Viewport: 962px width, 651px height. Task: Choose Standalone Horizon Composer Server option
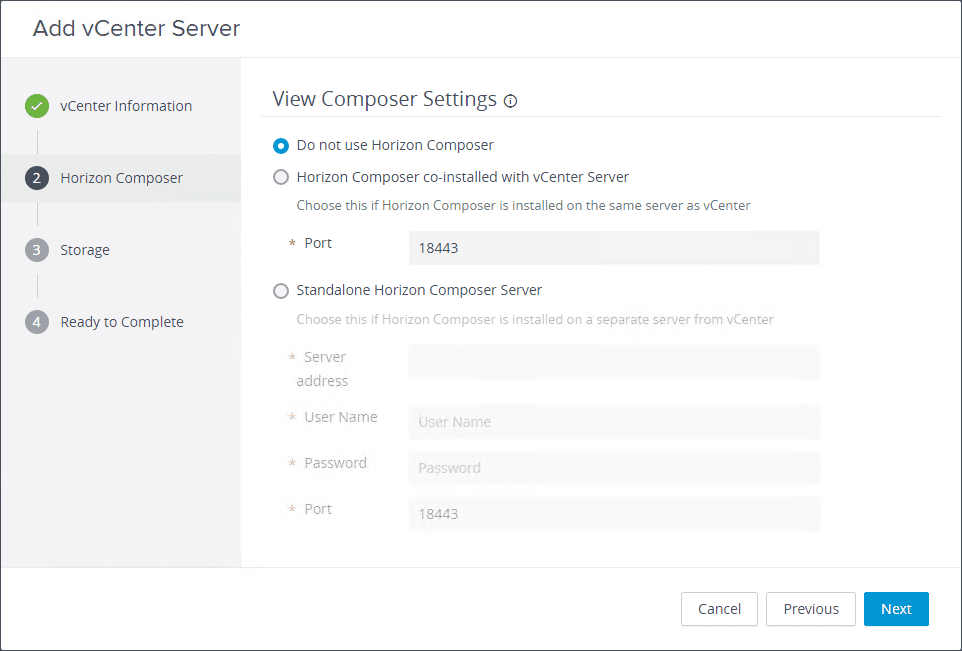coord(281,290)
